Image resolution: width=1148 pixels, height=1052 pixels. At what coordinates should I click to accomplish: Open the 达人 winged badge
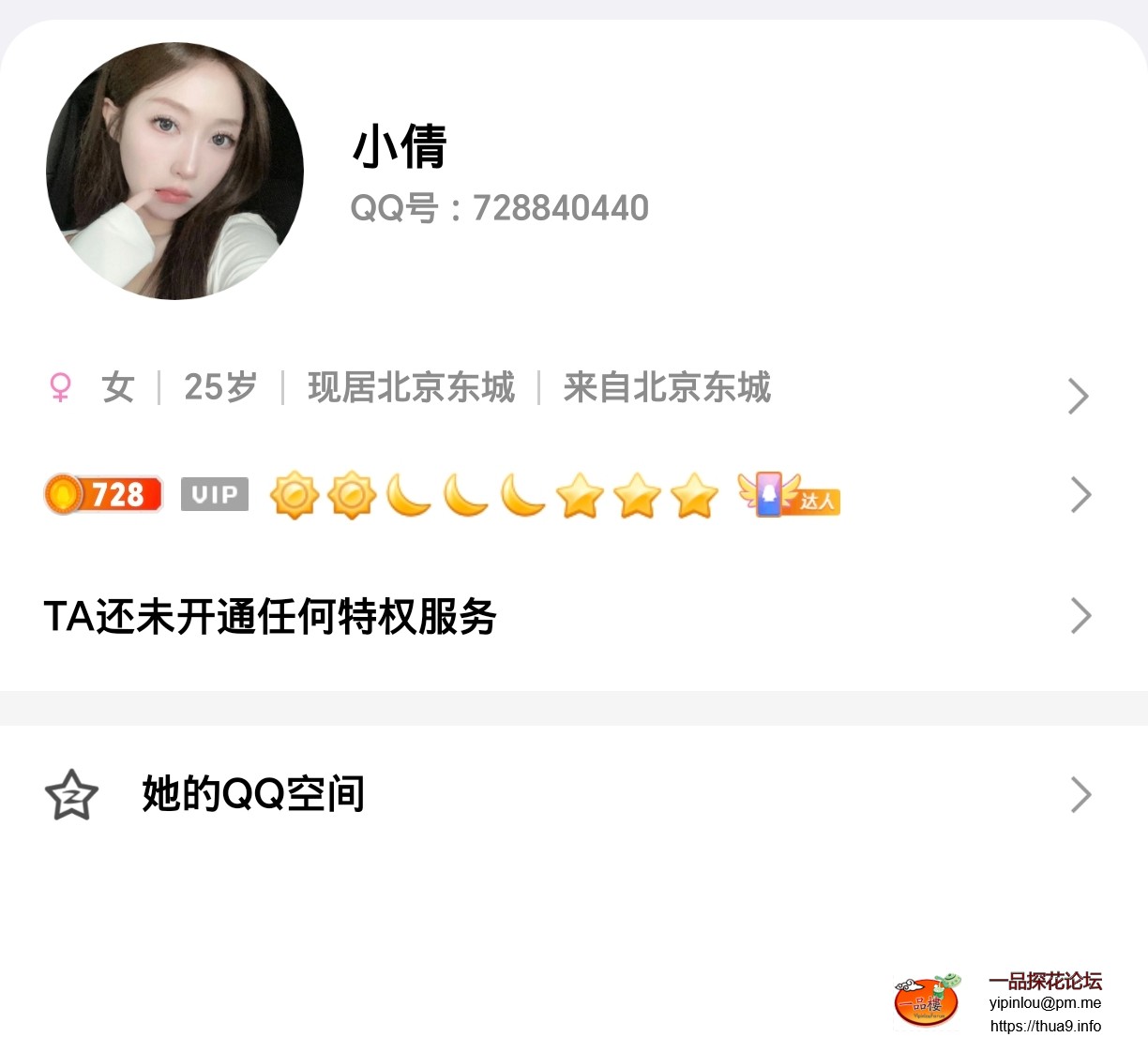point(789,494)
